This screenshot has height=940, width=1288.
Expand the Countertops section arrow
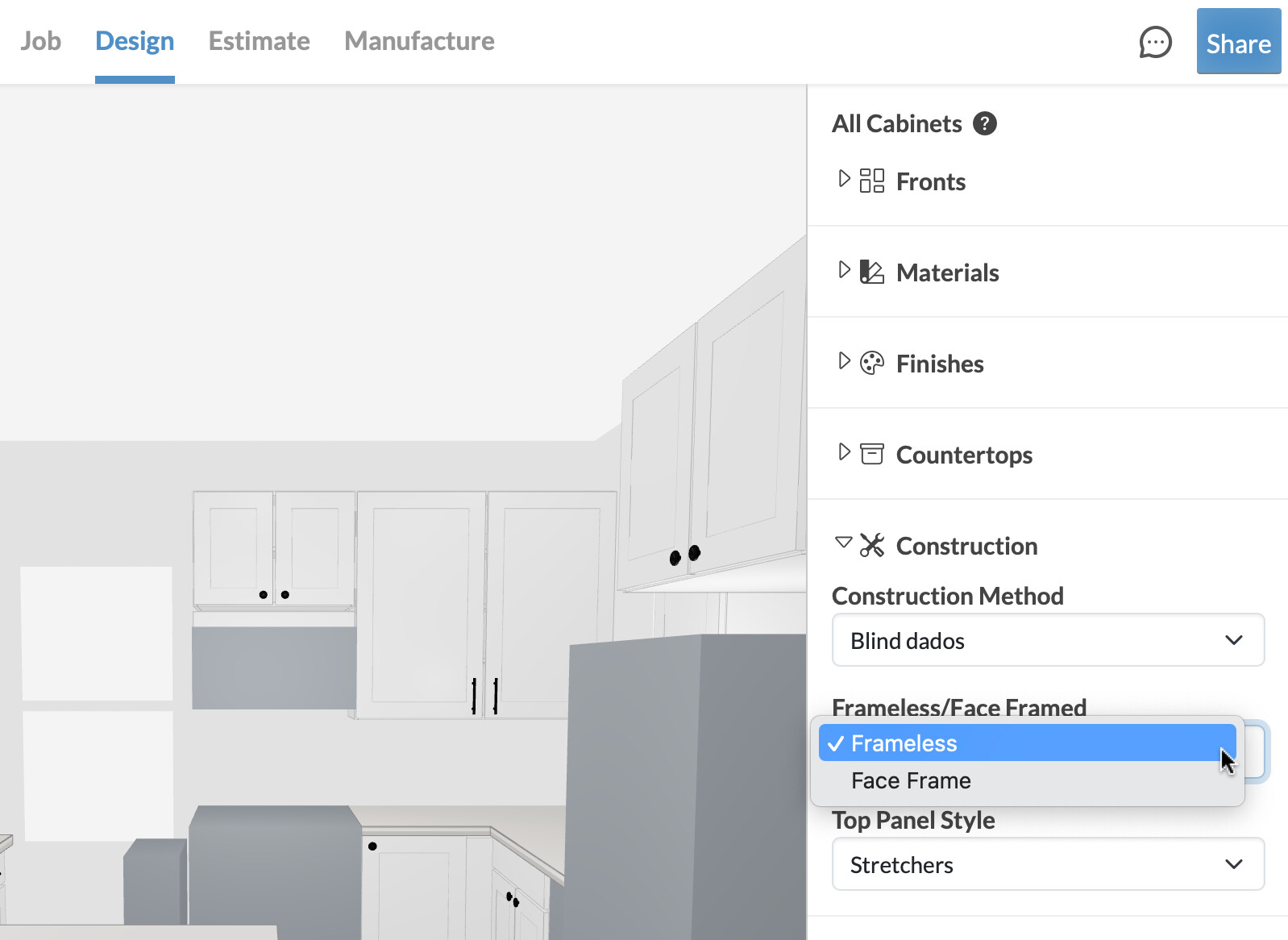point(844,452)
